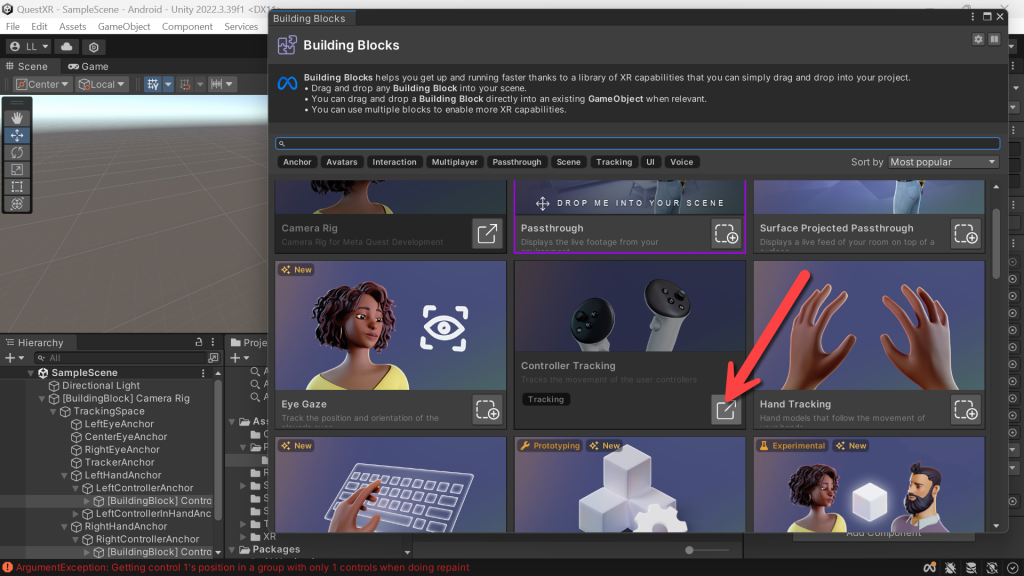Open the Component menu
The width and height of the screenshot is (1024, 576).
coord(187,27)
